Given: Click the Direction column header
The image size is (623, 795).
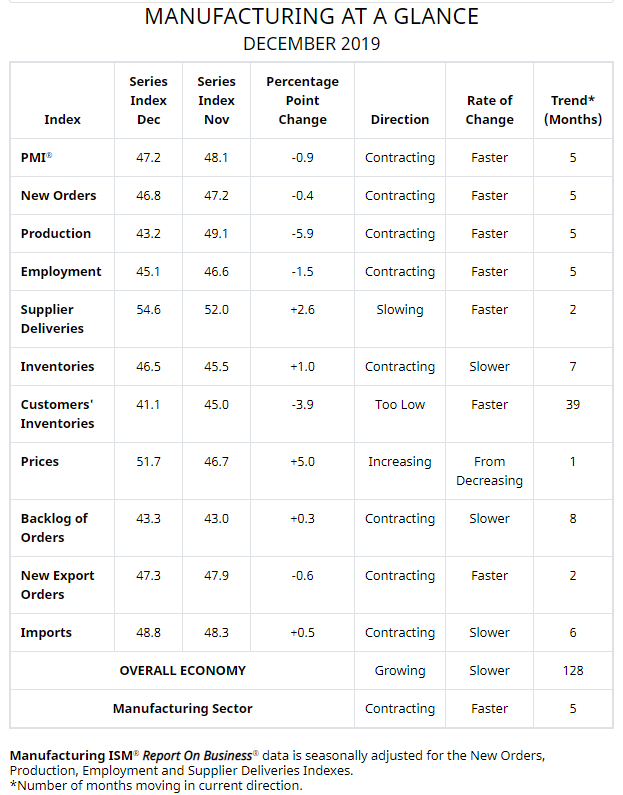Looking at the screenshot, I should 400,119.
